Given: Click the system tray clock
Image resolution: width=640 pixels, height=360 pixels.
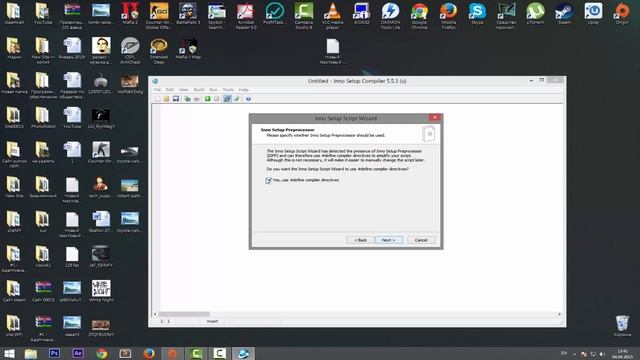Looking at the screenshot, I should click(x=622, y=354).
